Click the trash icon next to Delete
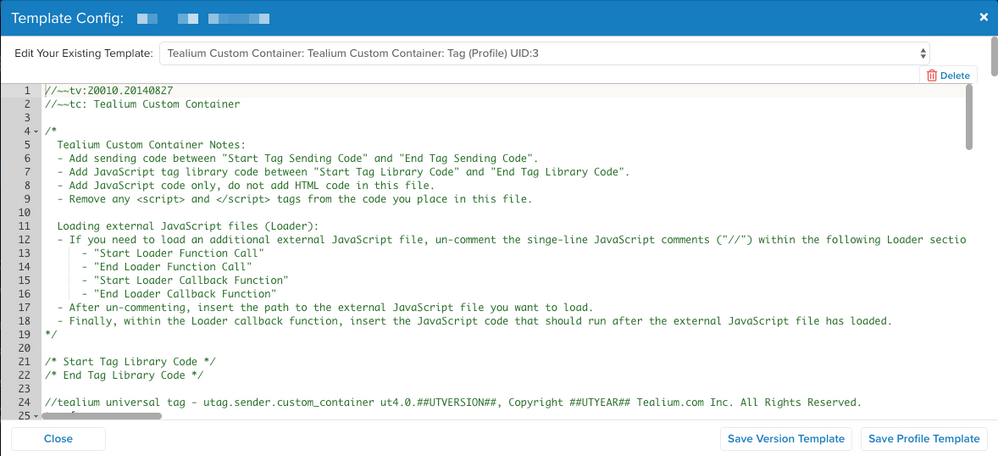The height and width of the screenshot is (456, 998). (931, 76)
